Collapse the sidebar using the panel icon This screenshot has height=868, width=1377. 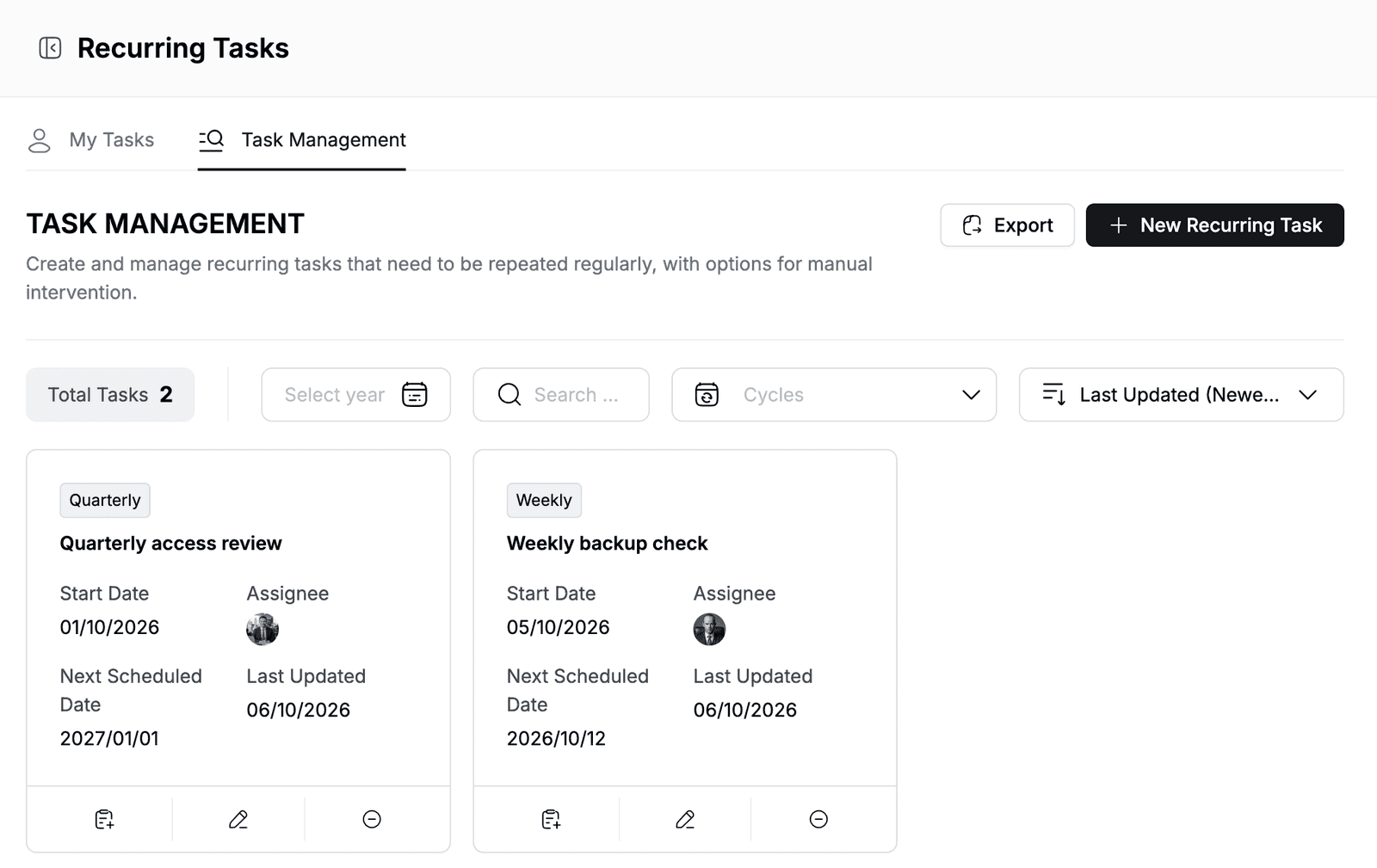pos(50,48)
